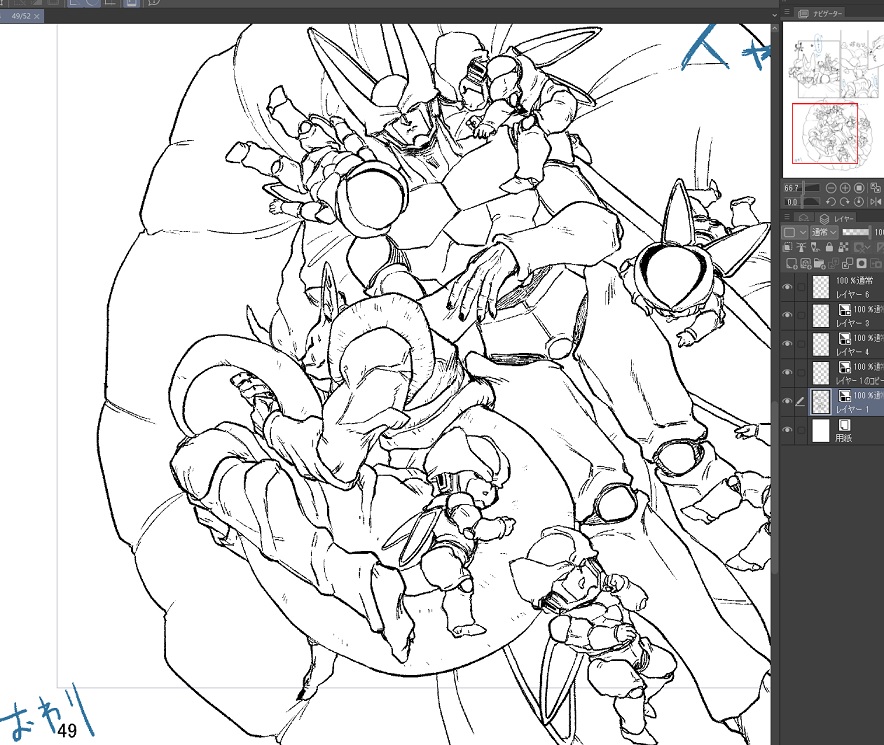Zoom out the Navigator view
Image resolution: width=884 pixels, height=745 pixels.
pos(830,188)
